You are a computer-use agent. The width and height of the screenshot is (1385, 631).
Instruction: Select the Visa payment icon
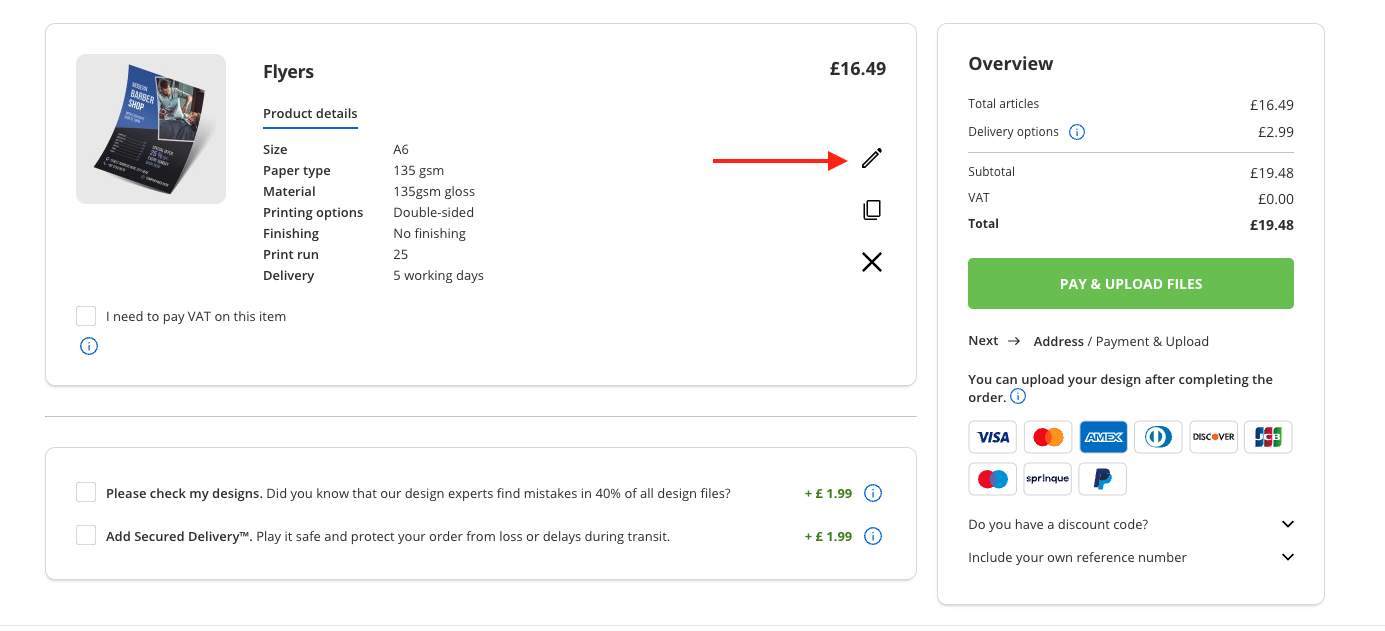pos(993,437)
